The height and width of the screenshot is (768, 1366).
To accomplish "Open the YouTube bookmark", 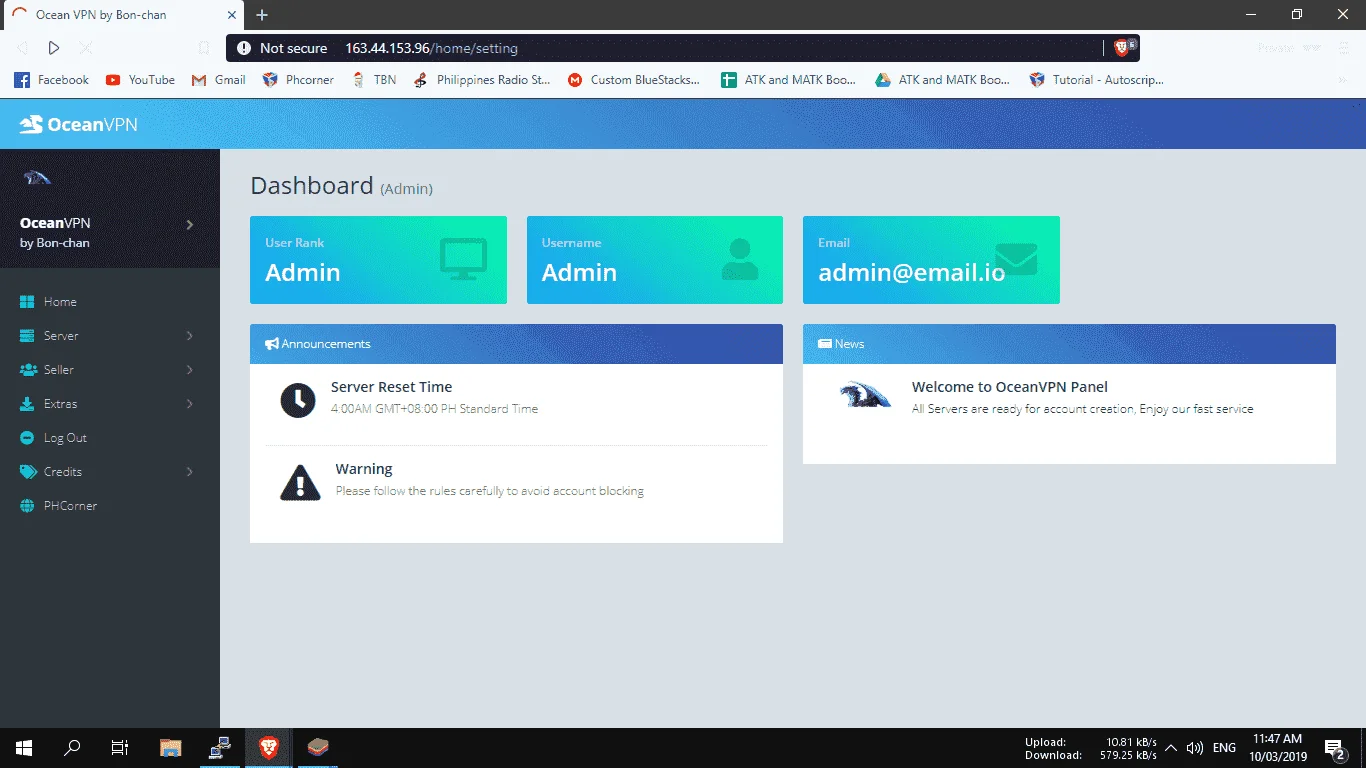I will coord(141,80).
